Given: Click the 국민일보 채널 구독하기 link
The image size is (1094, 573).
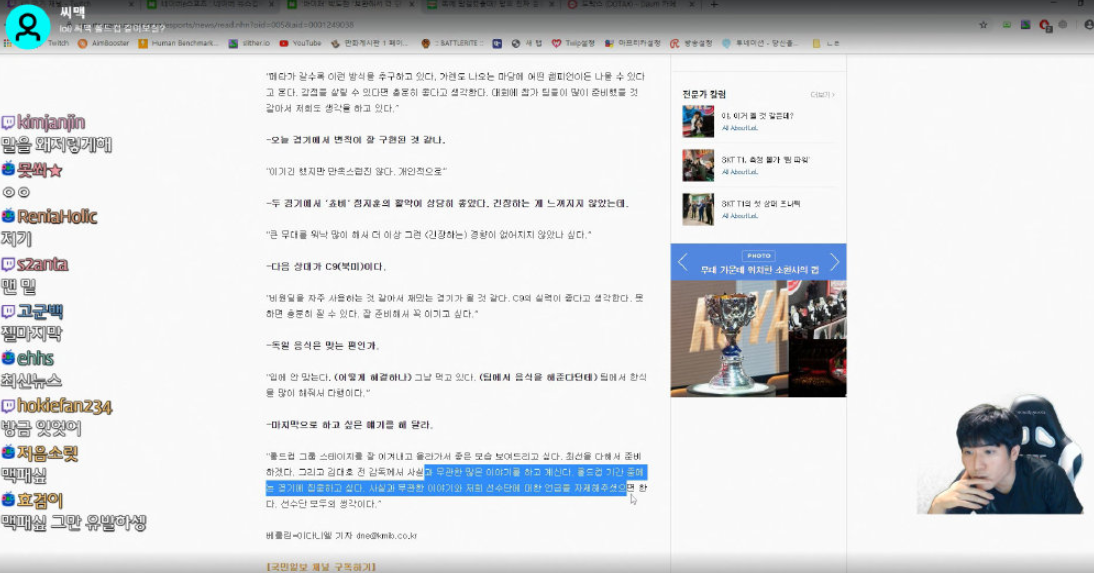Looking at the screenshot, I should (x=321, y=567).
